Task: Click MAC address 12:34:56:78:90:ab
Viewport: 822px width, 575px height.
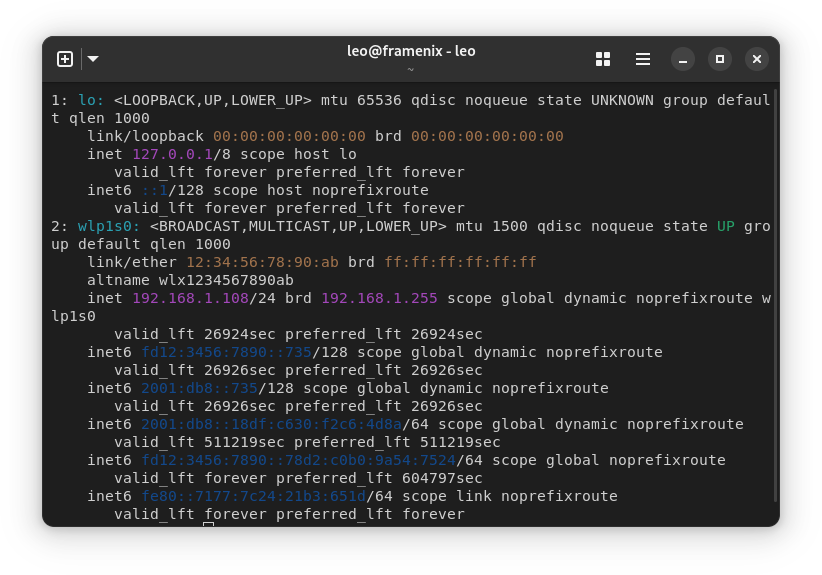Action: 262,262
